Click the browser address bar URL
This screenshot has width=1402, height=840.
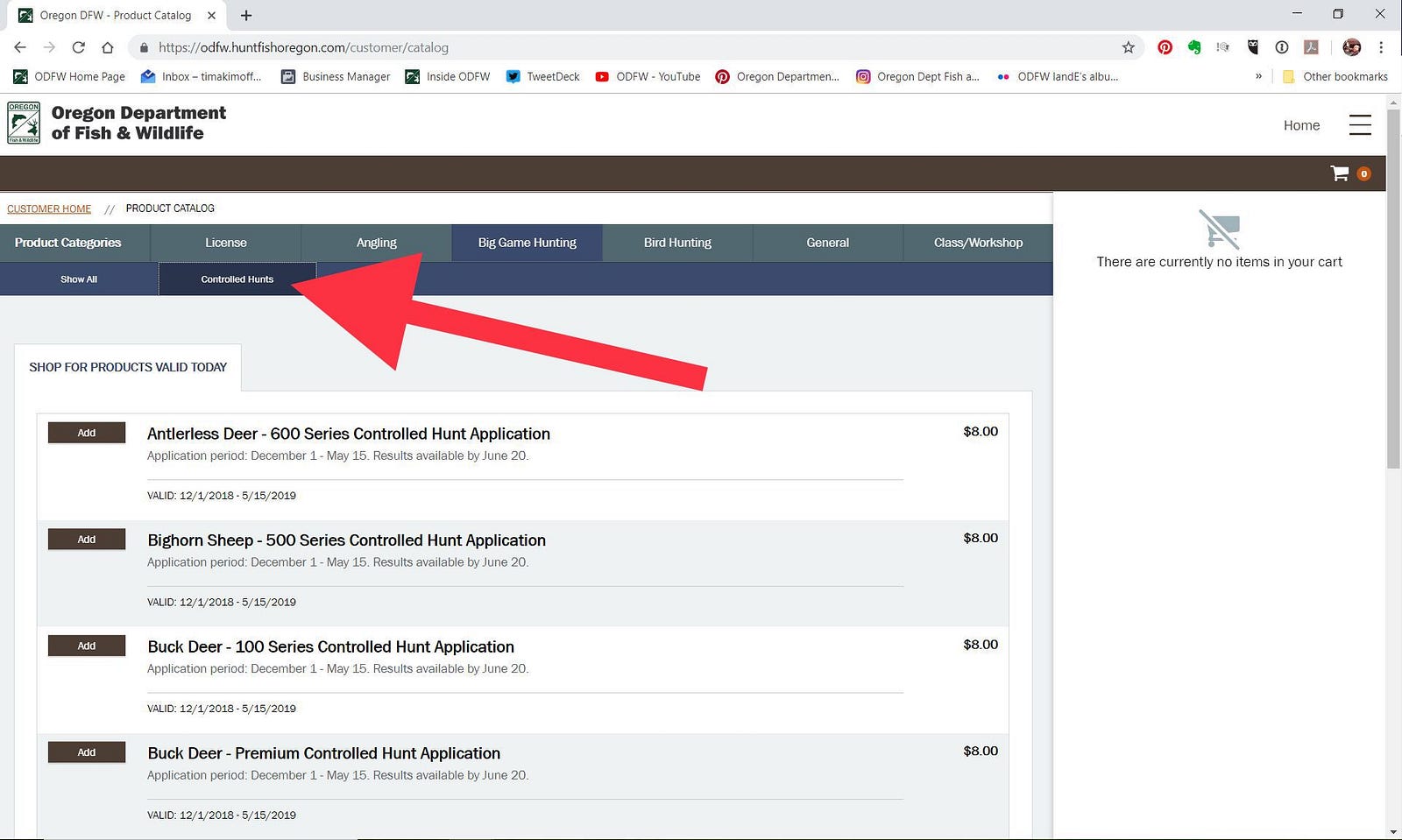[303, 47]
